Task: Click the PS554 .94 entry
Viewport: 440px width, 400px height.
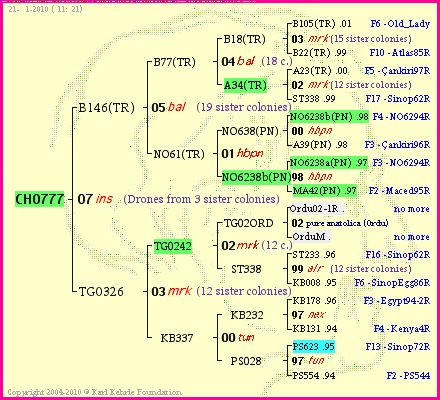Action: (314, 376)
